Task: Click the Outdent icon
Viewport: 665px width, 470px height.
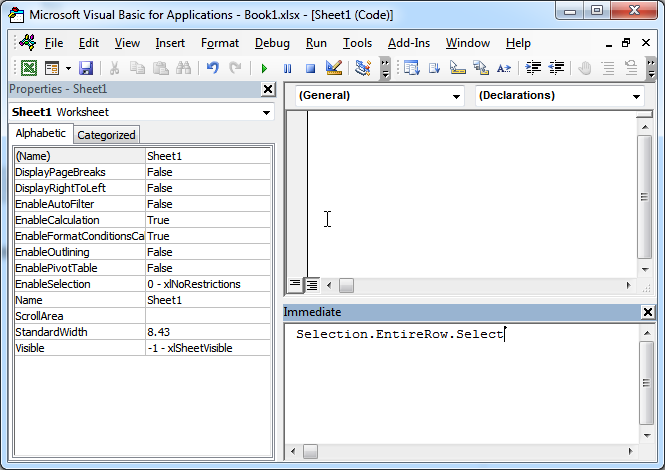Action: 556,68
